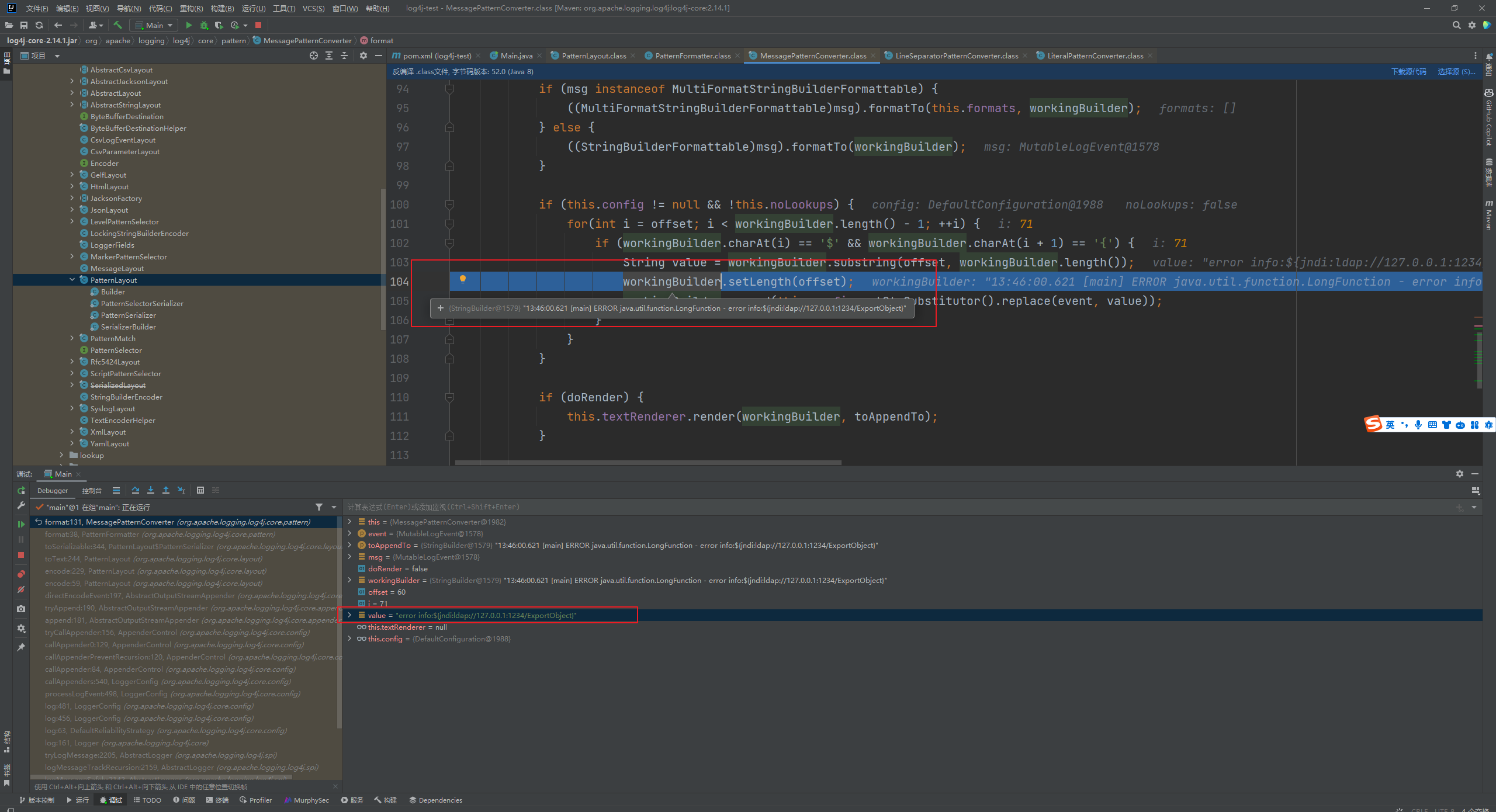The height and width of the screenshot is (812, 1496).
Task: Open the 版本控制 tool window
Action: [x=37, y=800]
